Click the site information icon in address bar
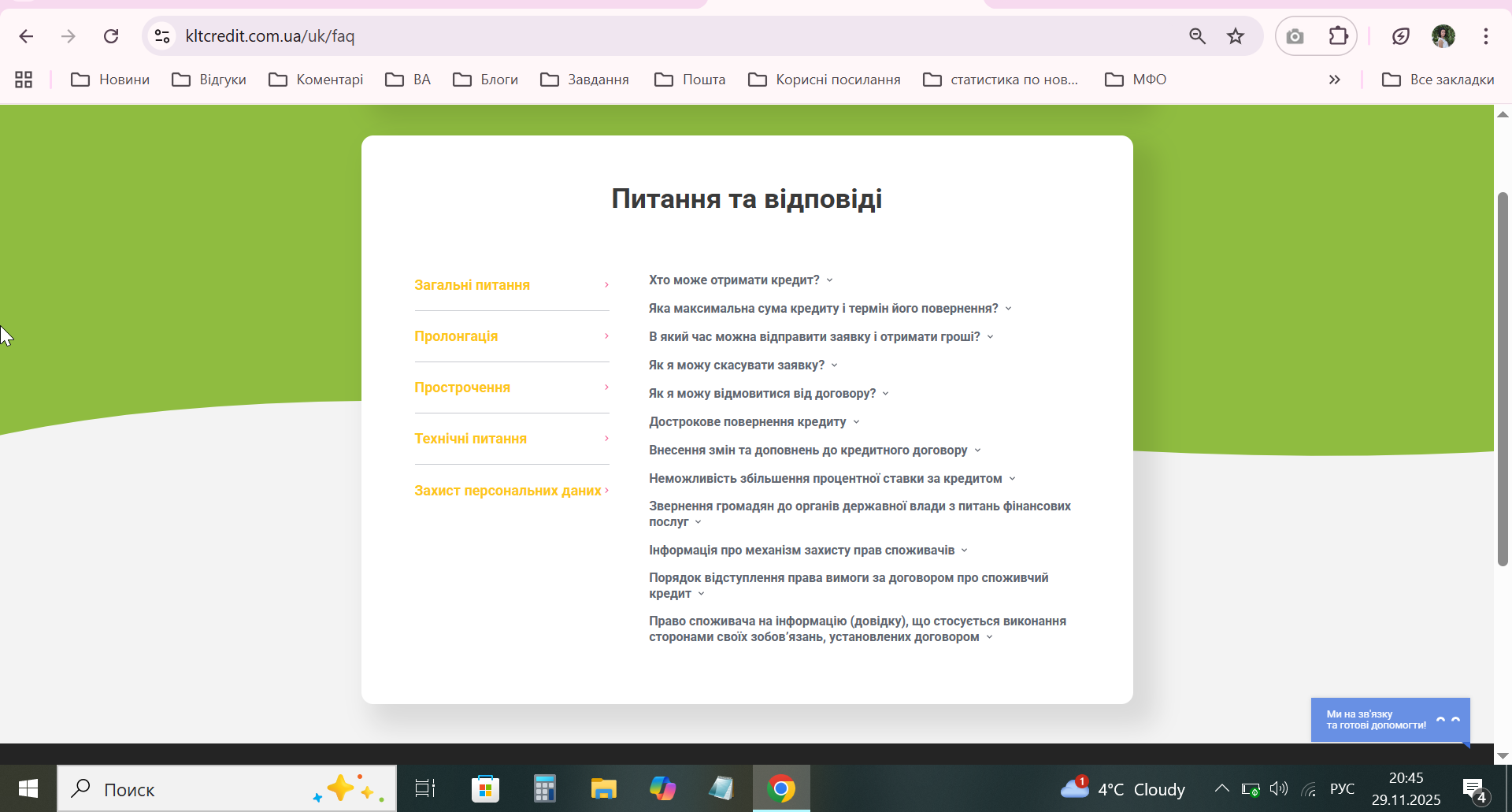This screenshot has height=812, width=1512. tap(162, 36)
